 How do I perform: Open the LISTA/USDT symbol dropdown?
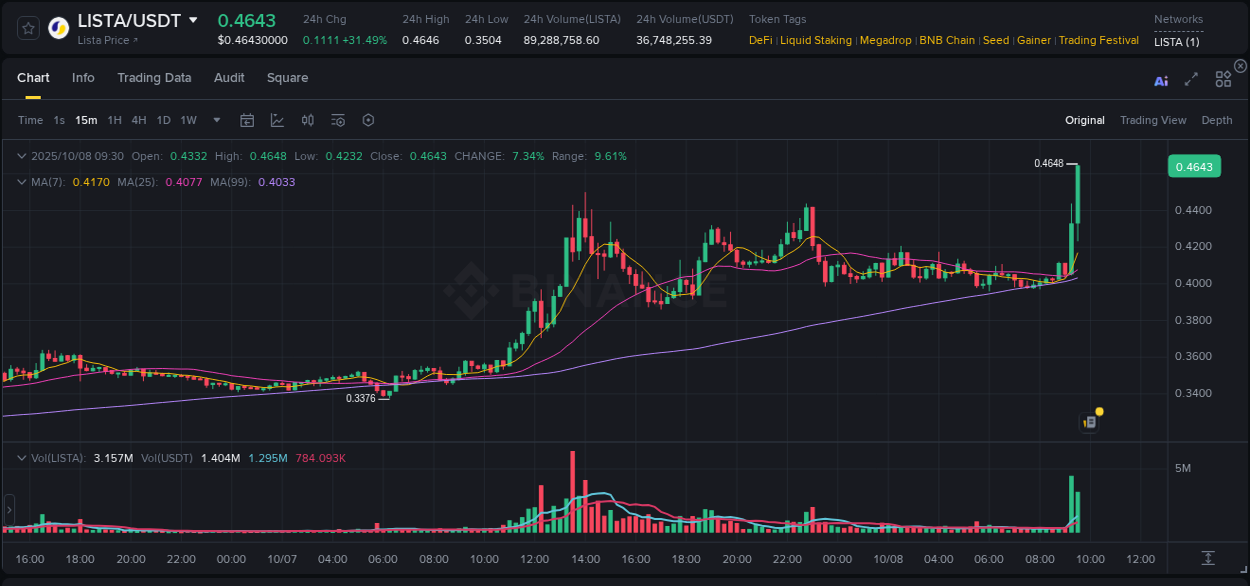tap(194, 20)
